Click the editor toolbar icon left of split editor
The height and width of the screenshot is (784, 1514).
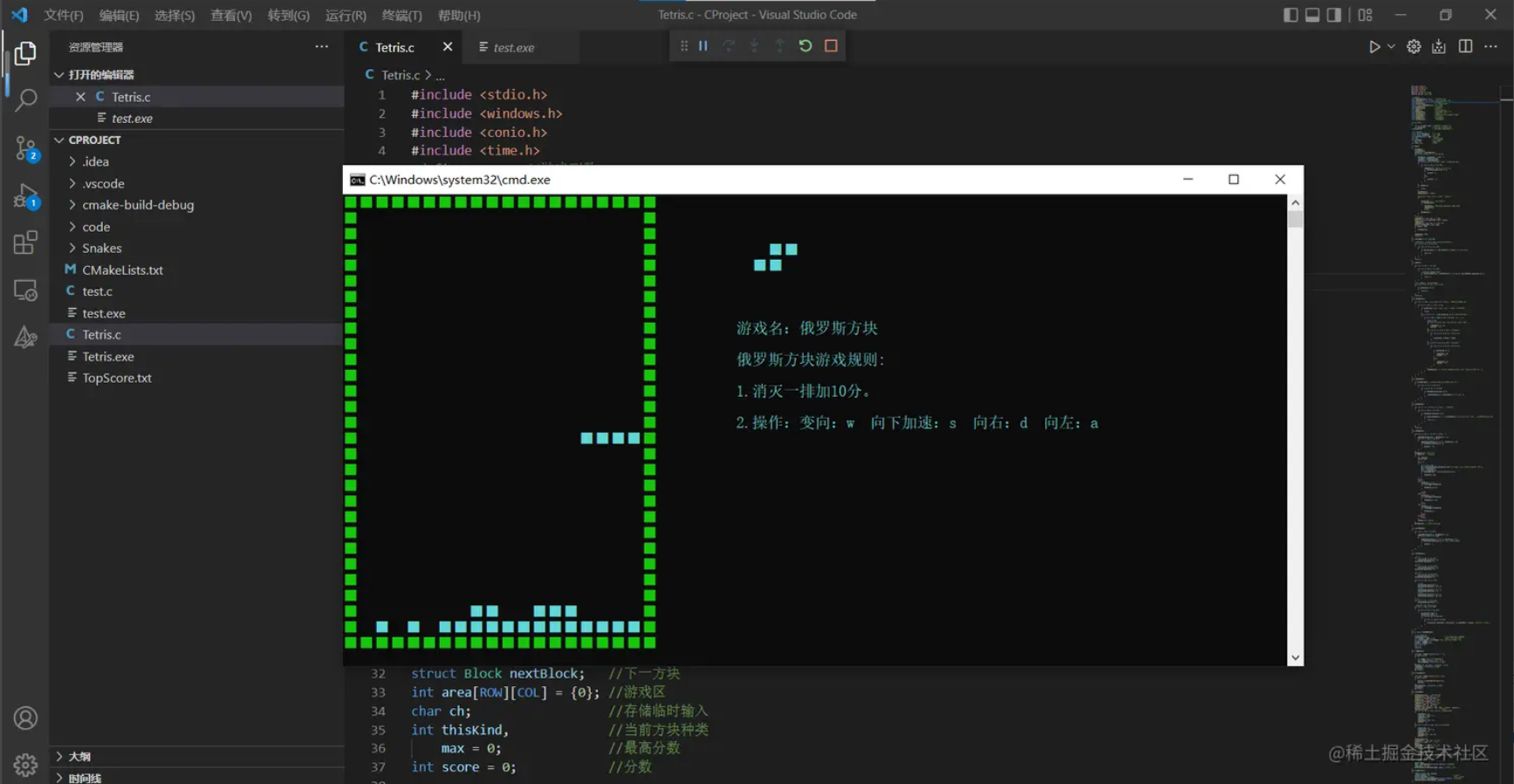(x=1439, y=47)
